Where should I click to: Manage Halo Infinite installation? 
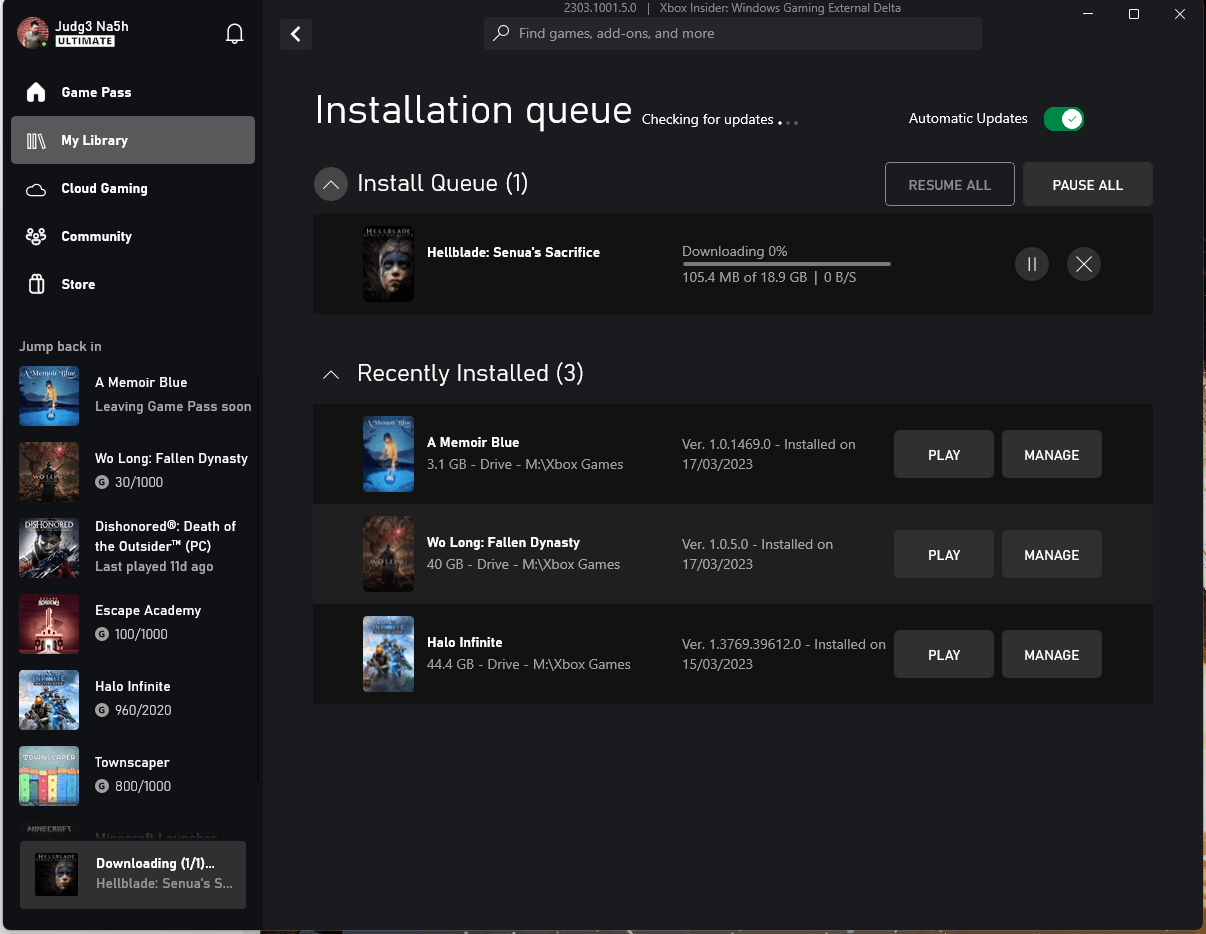(1052, 655)
